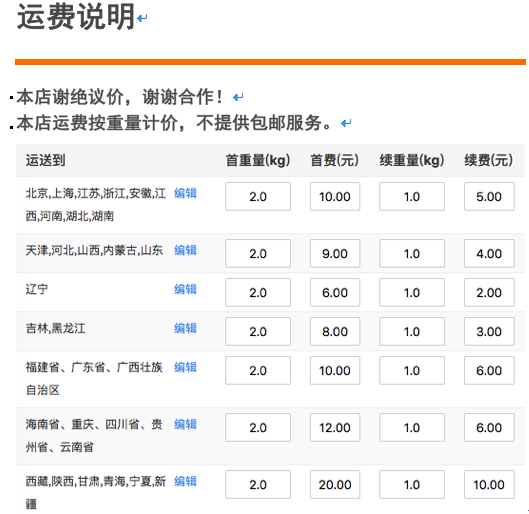Select 首费 field showing 9.00
The width and height of the screenshot is (529, 514).
(x=335, y=253)
